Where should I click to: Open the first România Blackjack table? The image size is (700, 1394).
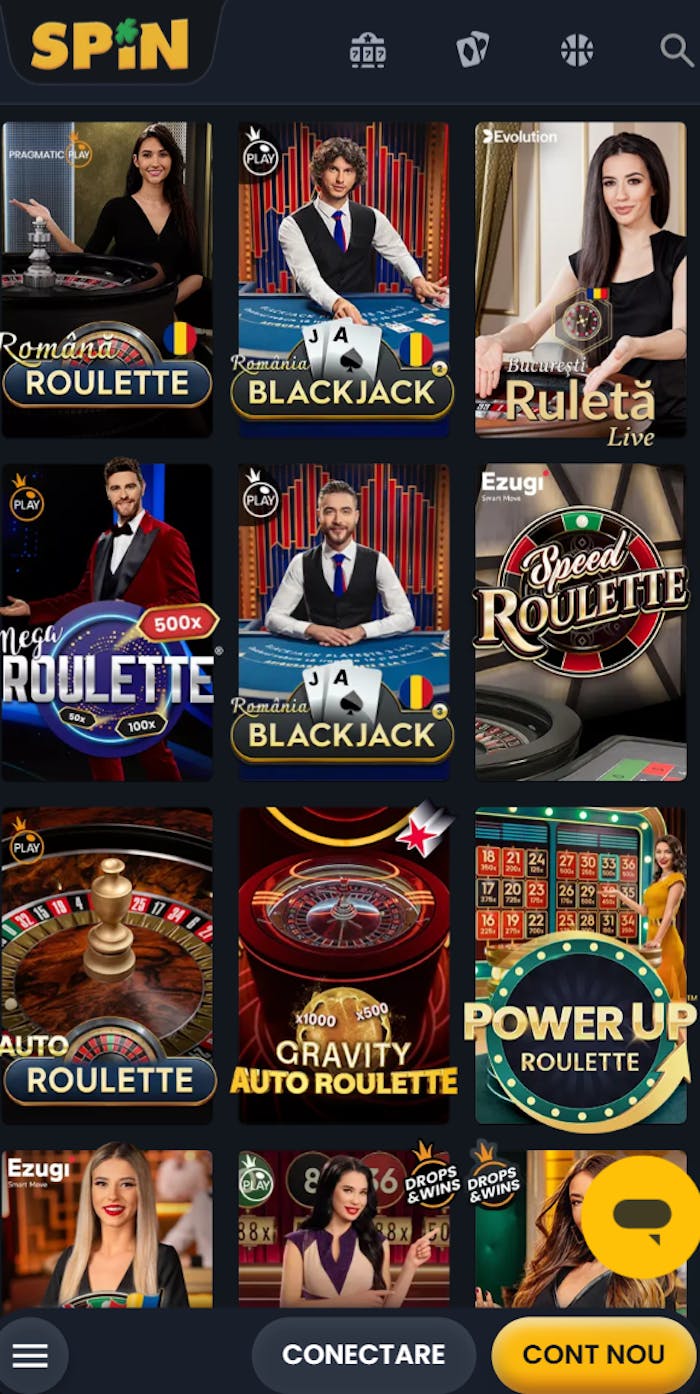[344, 280]
